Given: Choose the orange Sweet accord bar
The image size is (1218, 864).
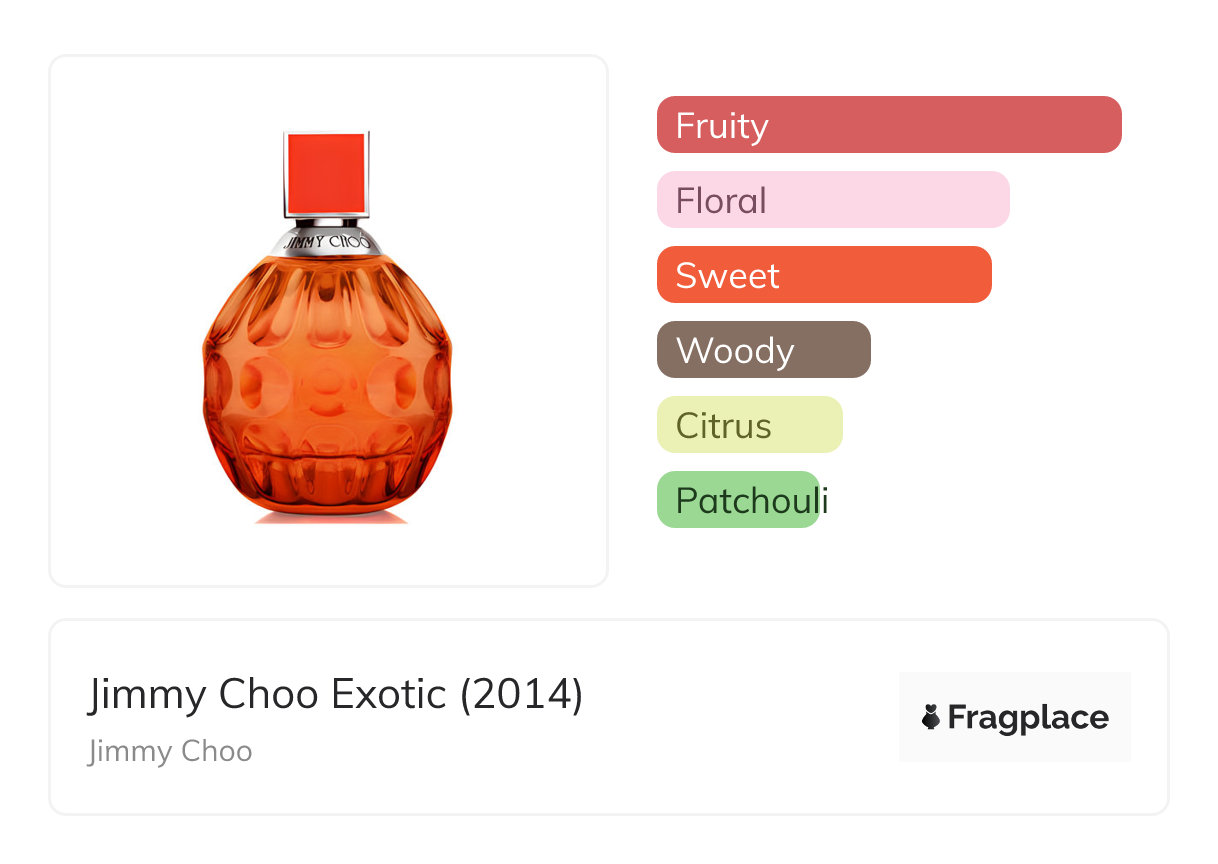Looking at the screenshot, I should pyautogui.click(x=880, y=275).
